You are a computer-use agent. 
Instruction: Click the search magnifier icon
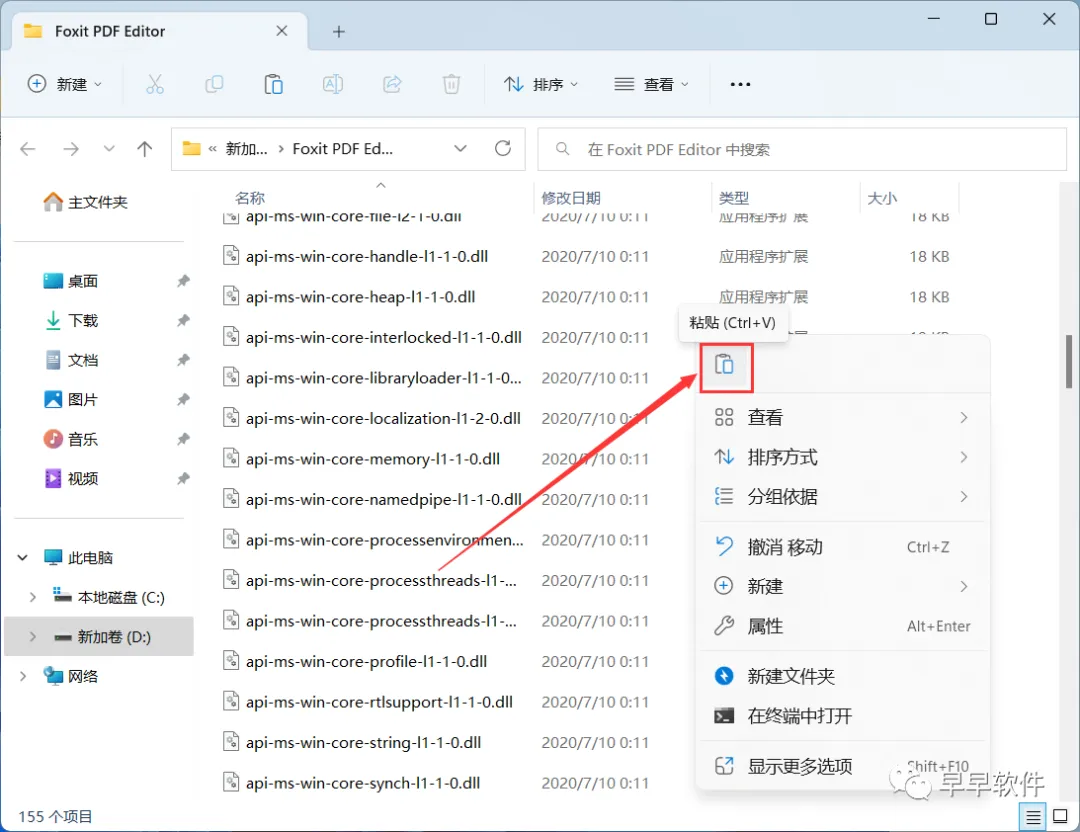[562, 149]
